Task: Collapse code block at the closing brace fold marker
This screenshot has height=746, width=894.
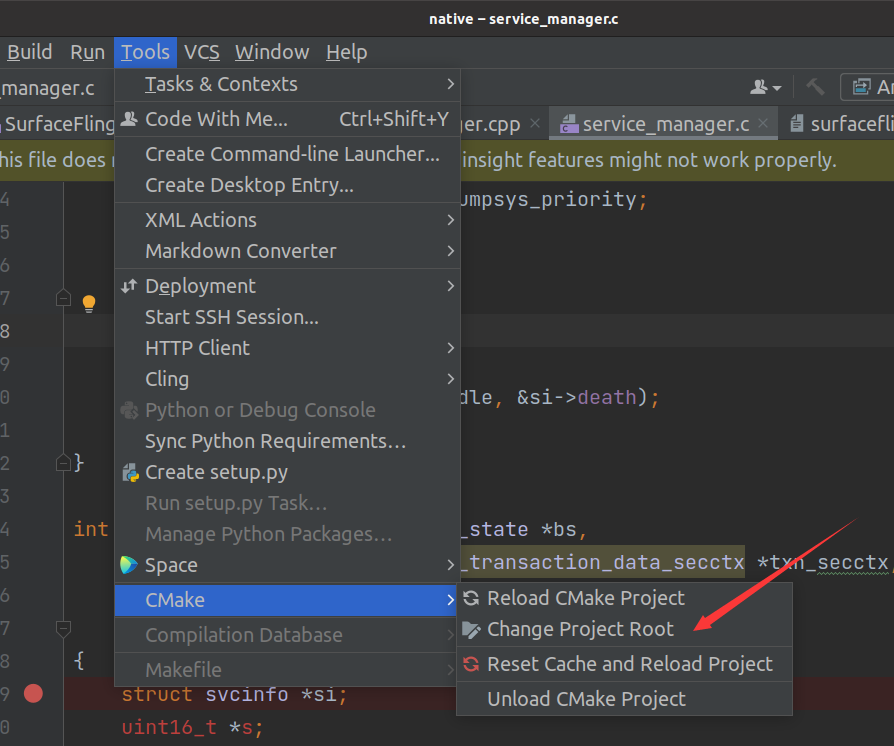Action: tap(63, 462)
